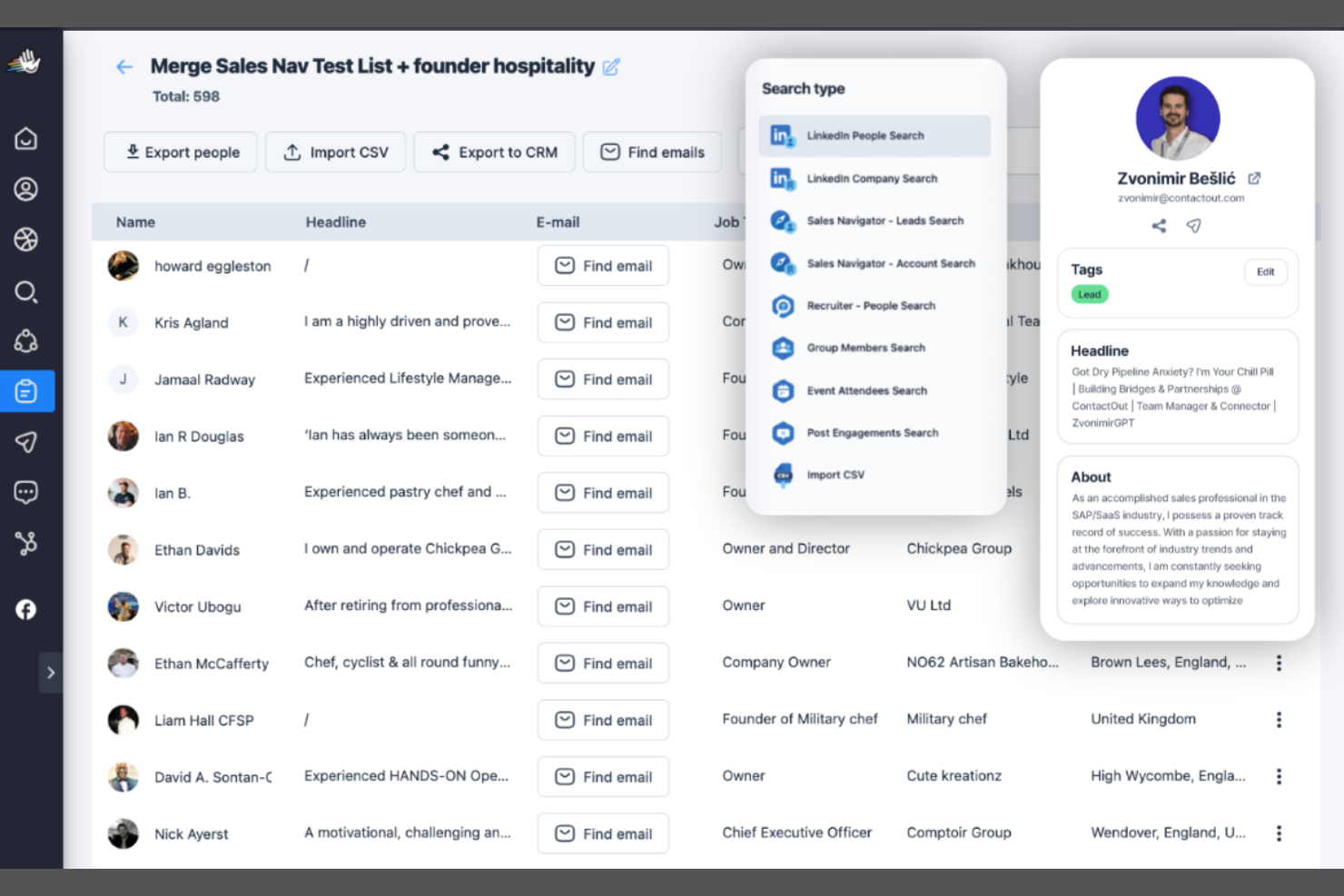1344x896 pixels.
Task: Open the campaigns paper plane icon in sidebar
Action: pos(25,442)
